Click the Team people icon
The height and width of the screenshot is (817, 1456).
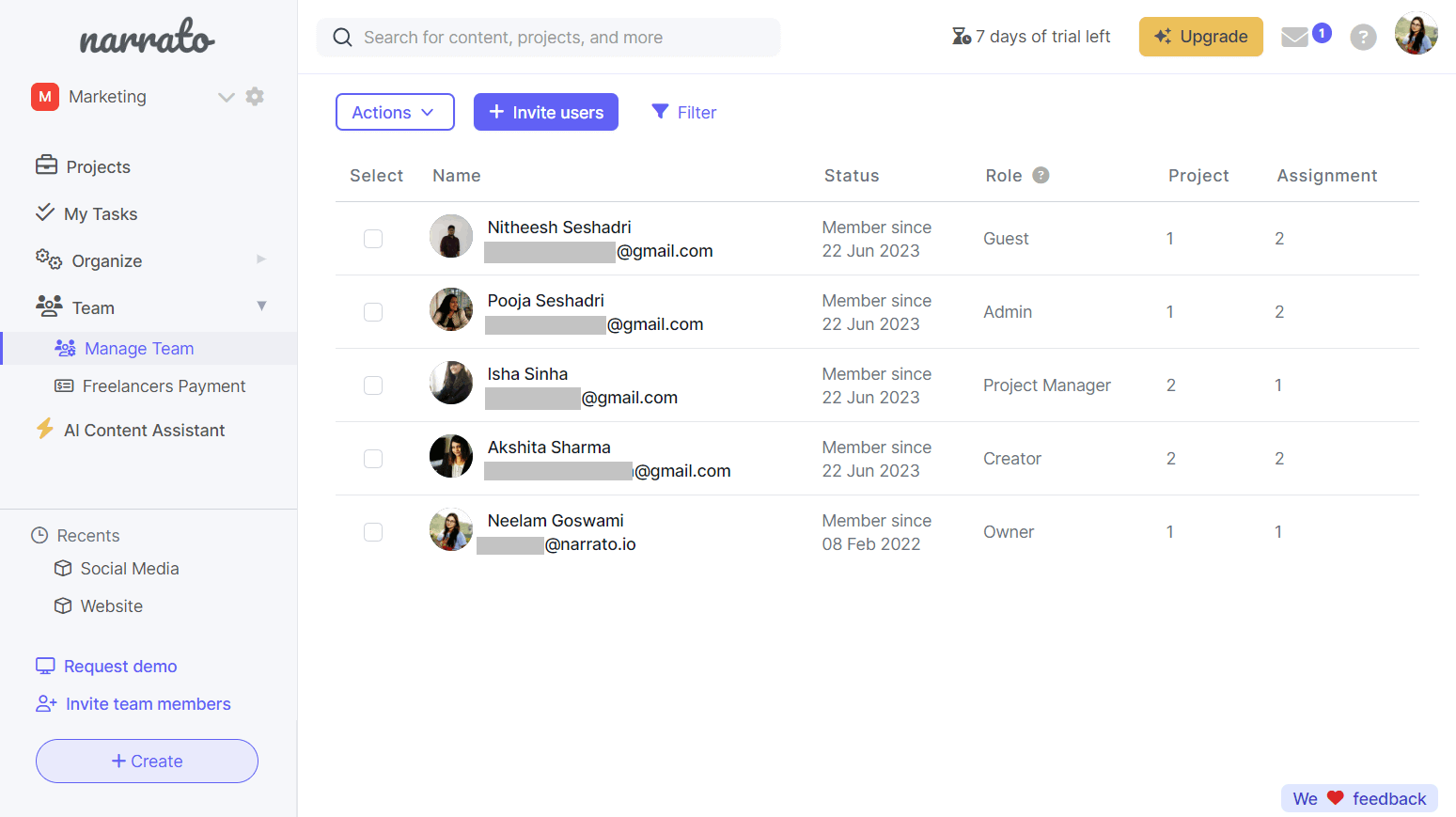pos(49,306)
